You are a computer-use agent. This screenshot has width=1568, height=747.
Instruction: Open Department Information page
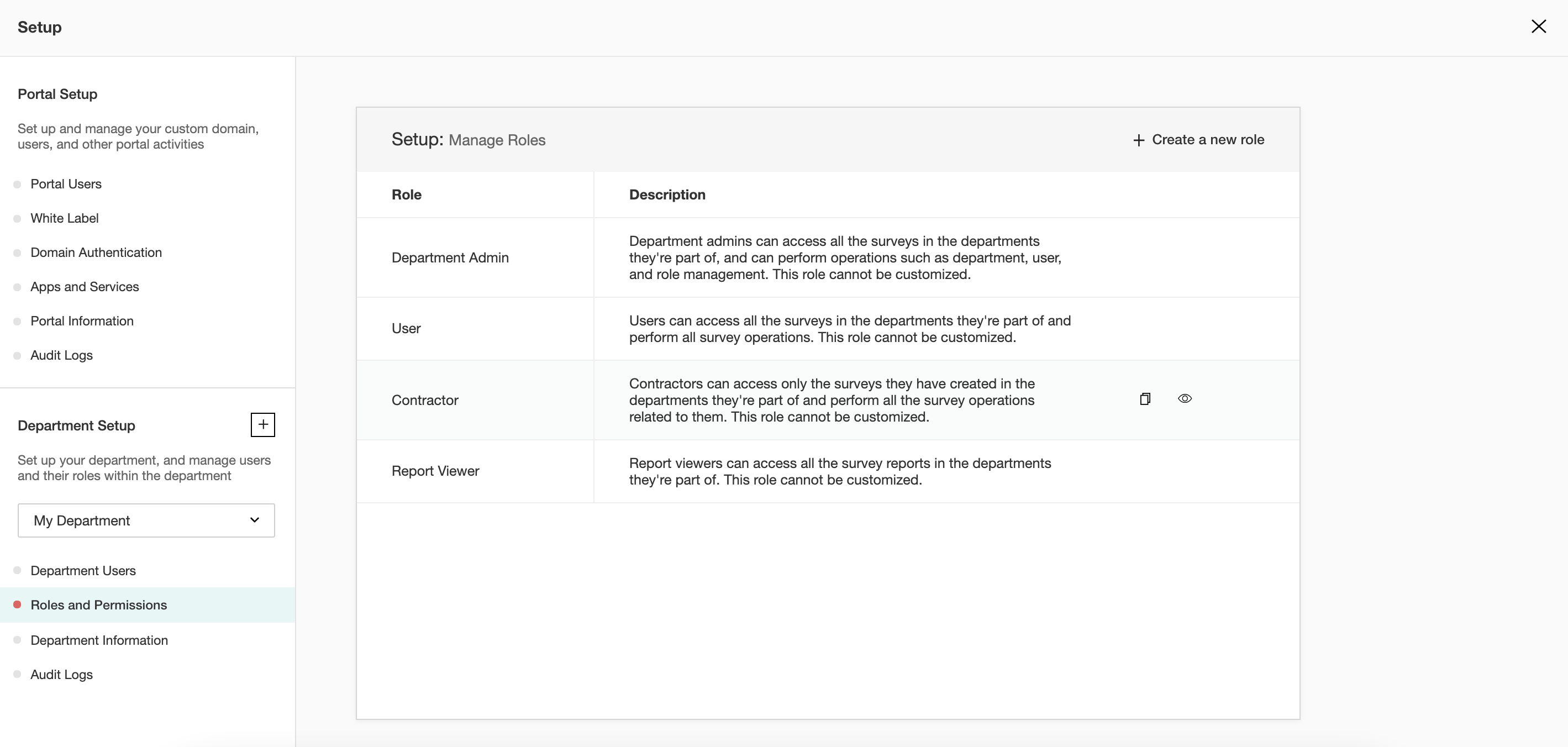coord(99,640)
